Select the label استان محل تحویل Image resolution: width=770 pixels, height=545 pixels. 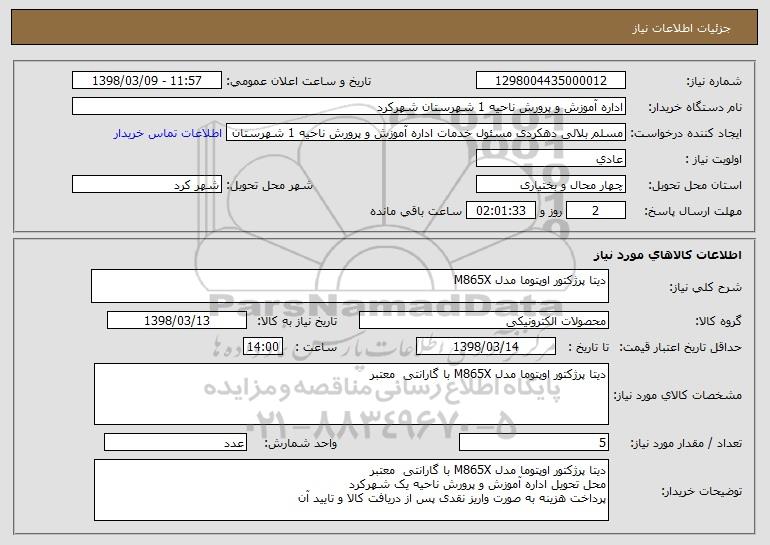695,185
